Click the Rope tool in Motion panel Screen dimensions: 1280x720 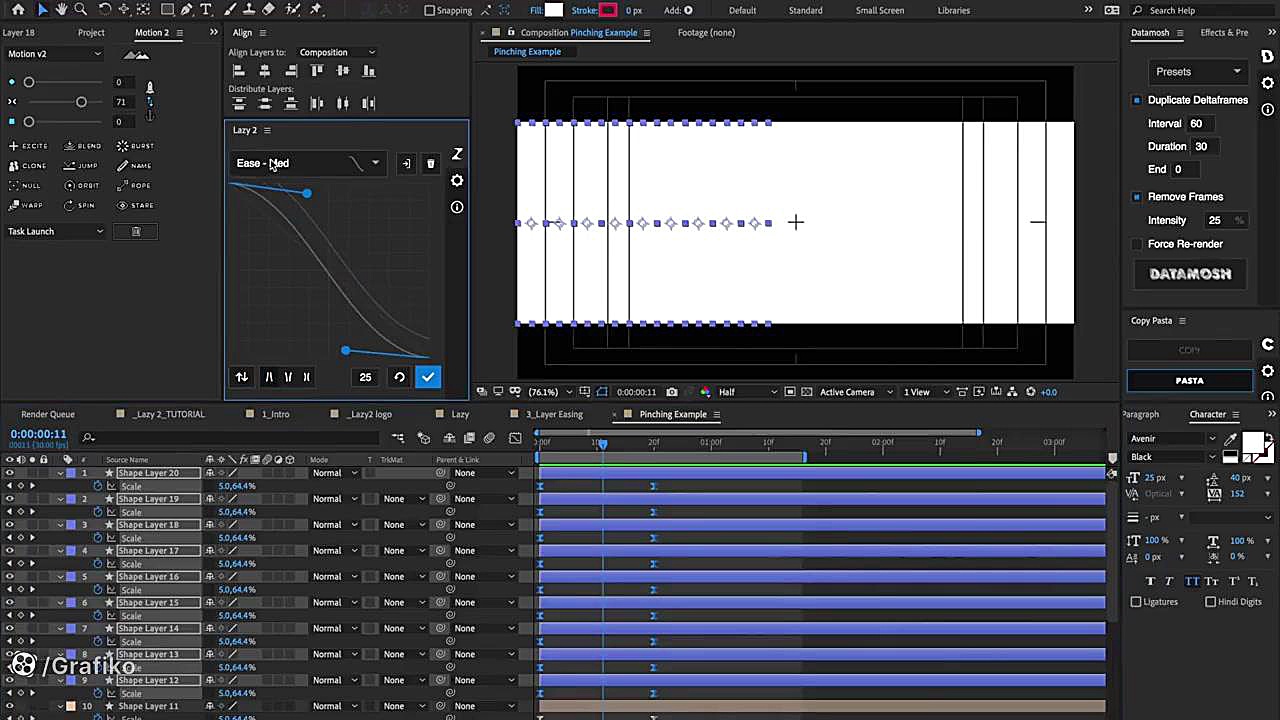click(x=134, y=185)
